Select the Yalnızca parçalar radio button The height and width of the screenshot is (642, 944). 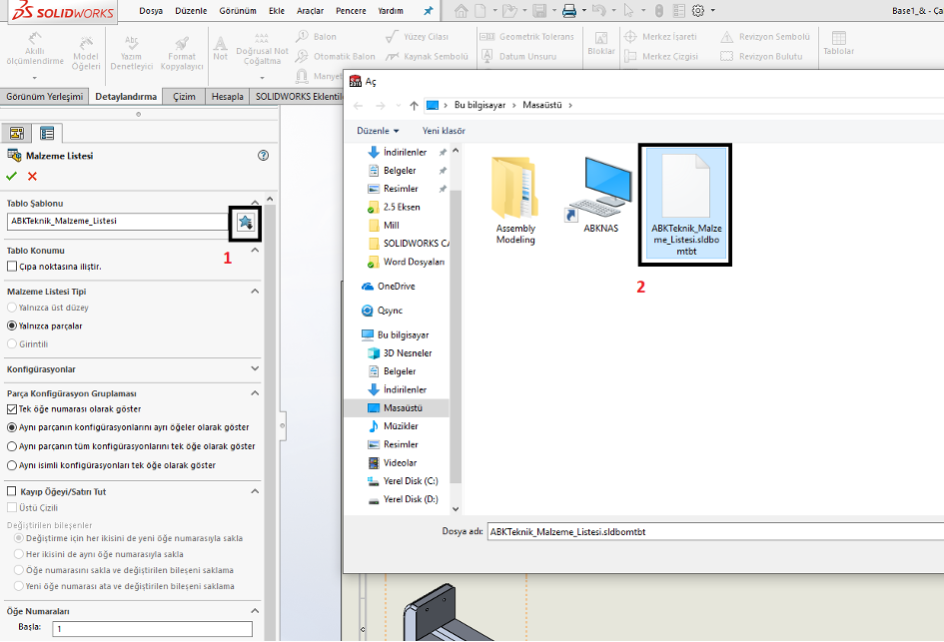[x=12, y=326]
